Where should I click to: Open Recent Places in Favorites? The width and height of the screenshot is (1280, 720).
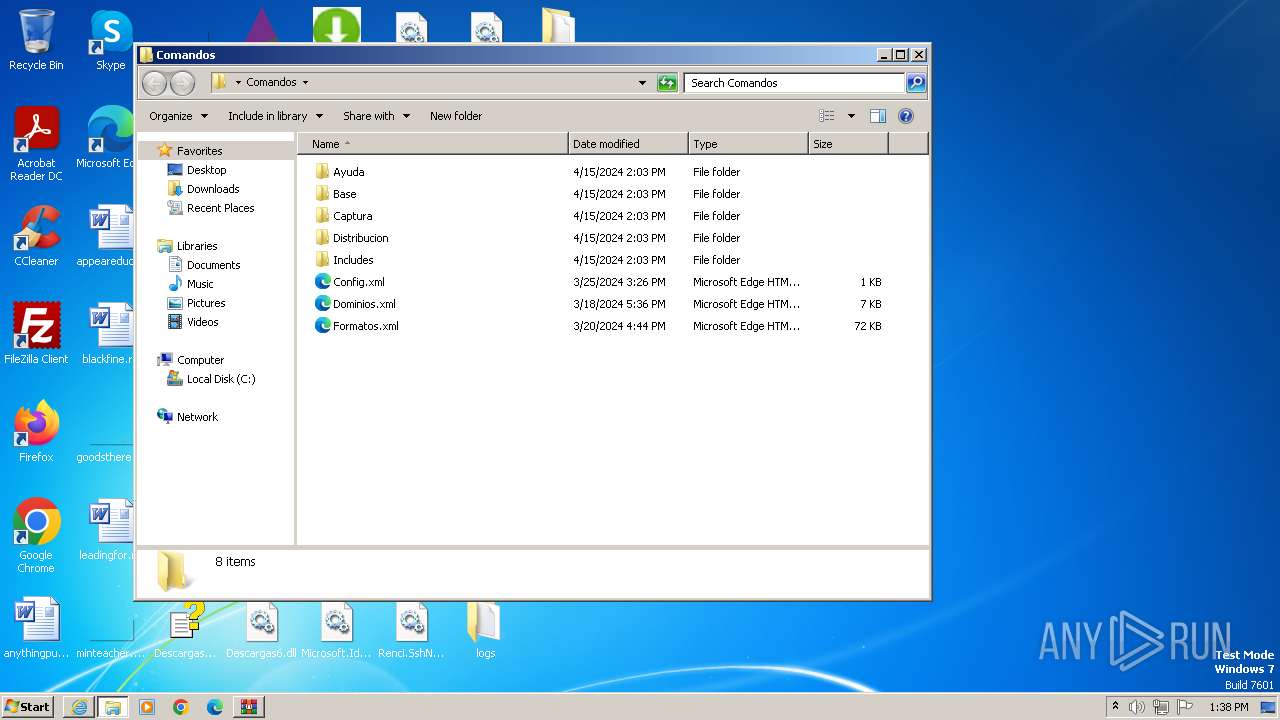click(220, 208)
